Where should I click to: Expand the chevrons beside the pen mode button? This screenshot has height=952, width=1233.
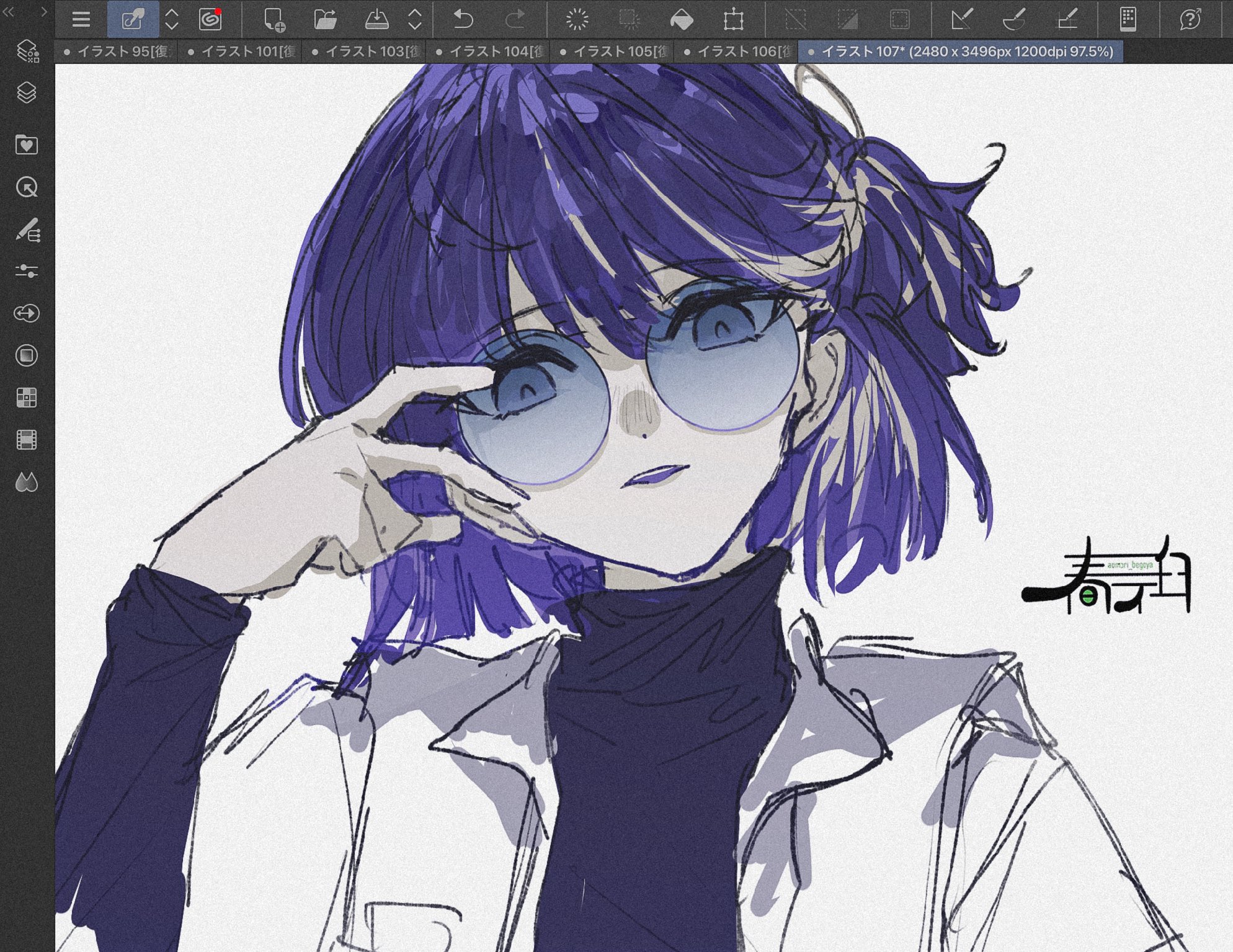172,19
